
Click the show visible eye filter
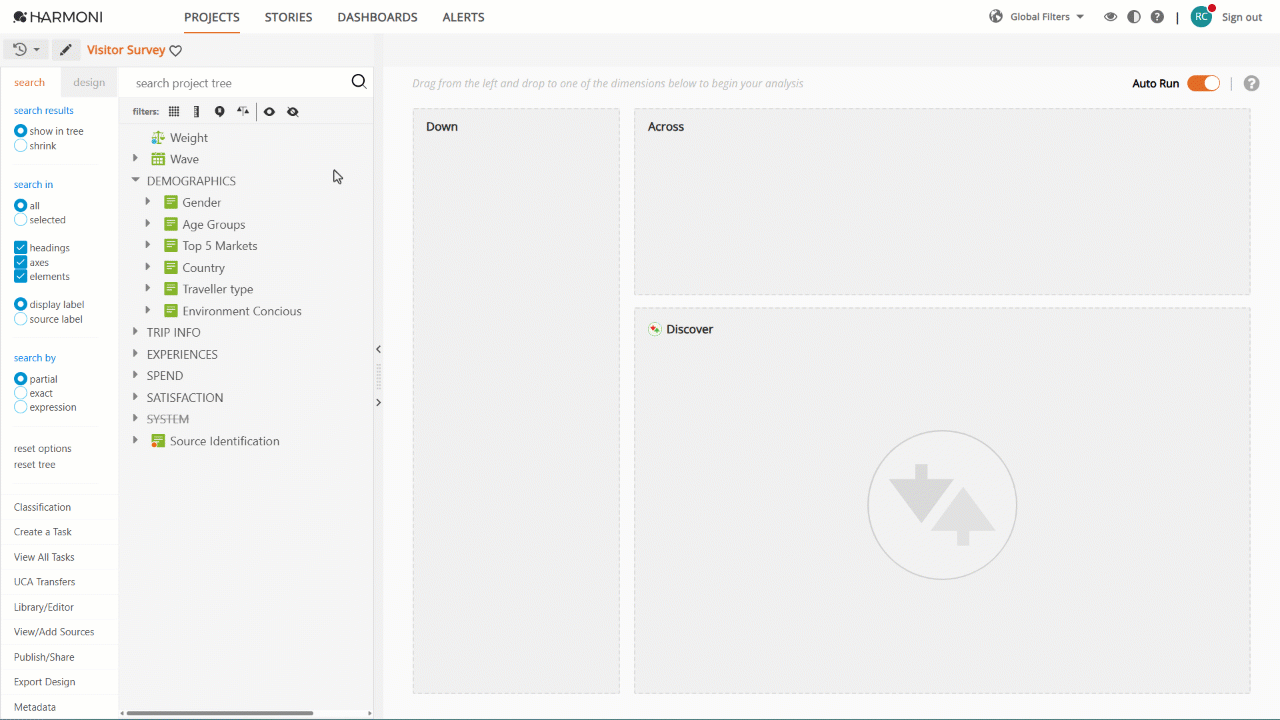pyautogui.click(x=269, y=112)
